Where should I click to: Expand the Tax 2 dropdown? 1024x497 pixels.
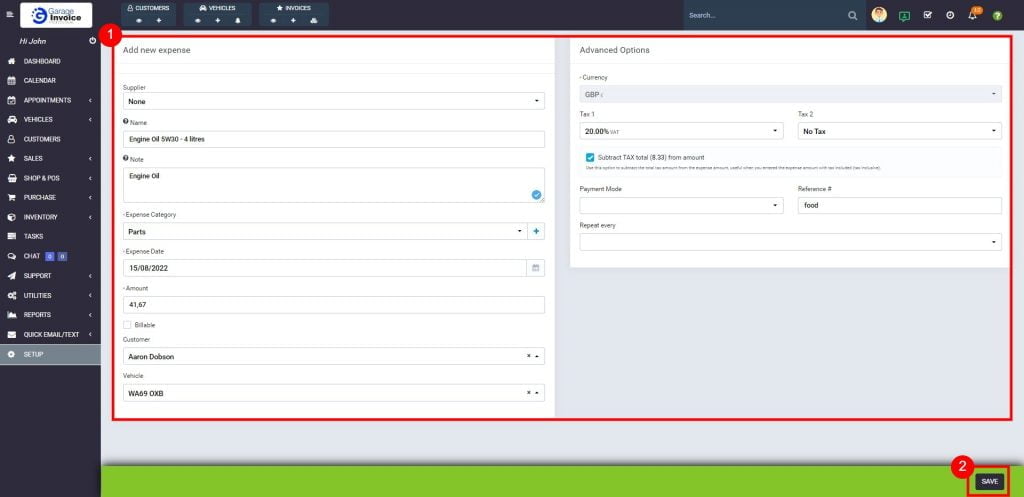pos(899,131)
